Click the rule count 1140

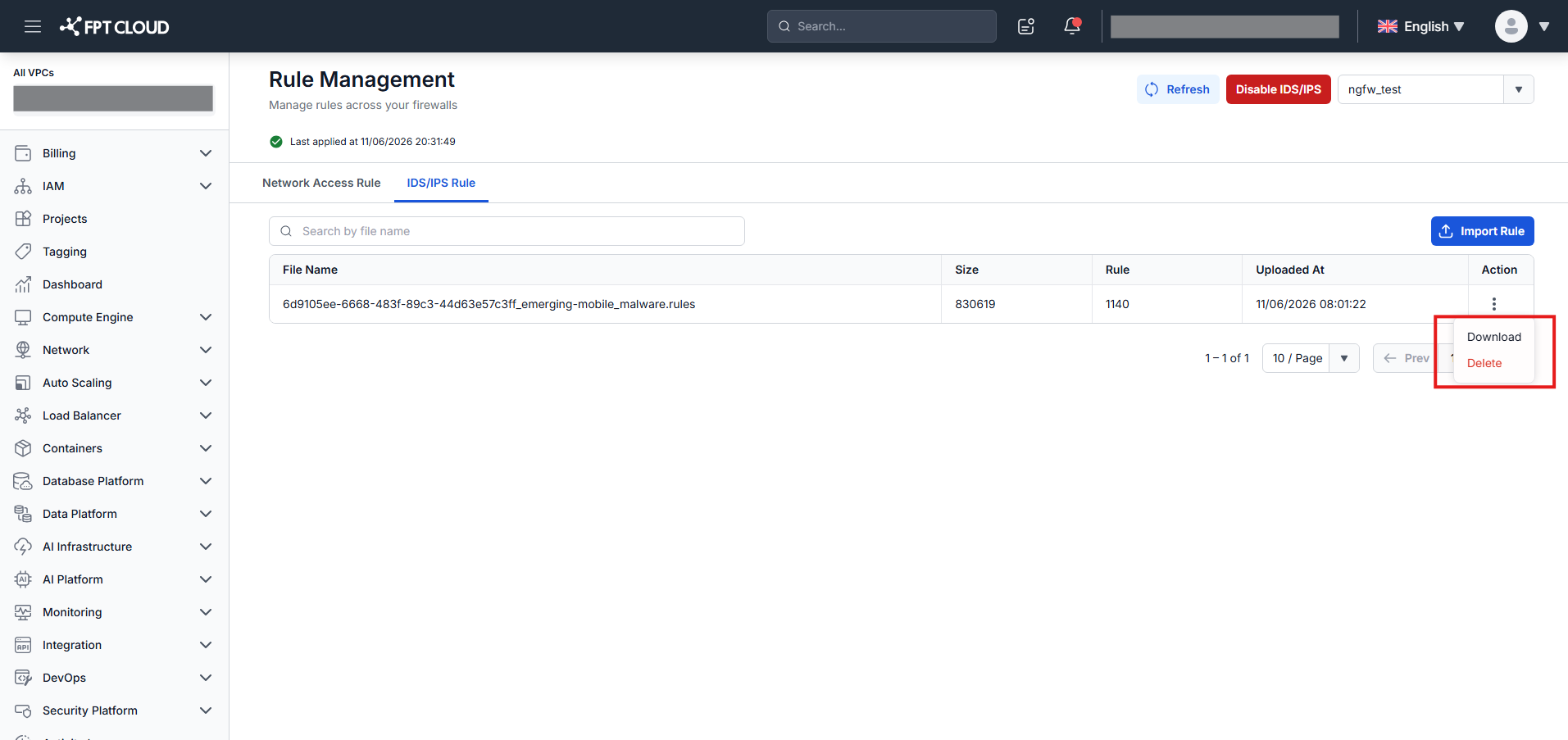pos(1116,304)
